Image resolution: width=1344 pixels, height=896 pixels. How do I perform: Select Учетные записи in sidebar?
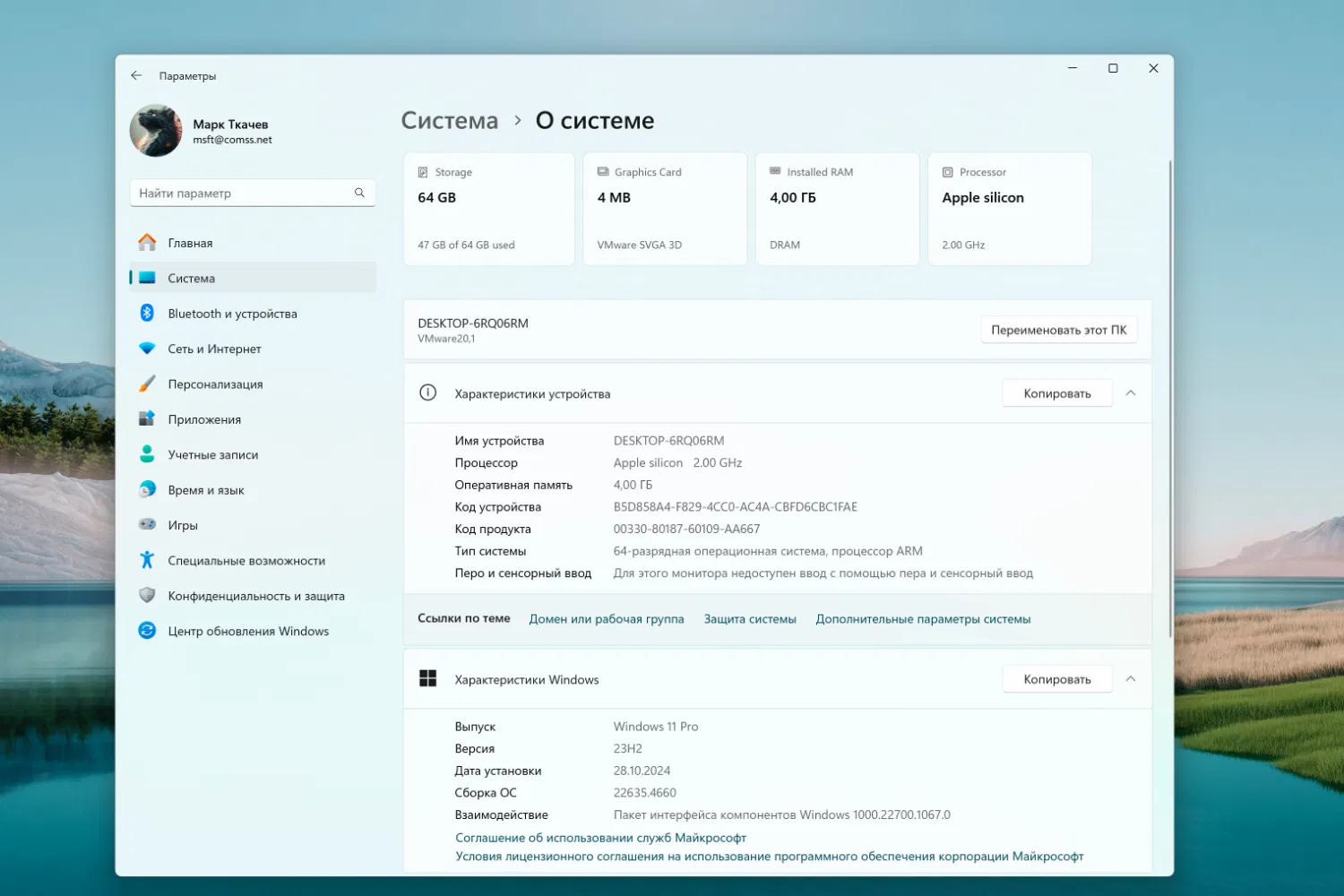[253, 454]
